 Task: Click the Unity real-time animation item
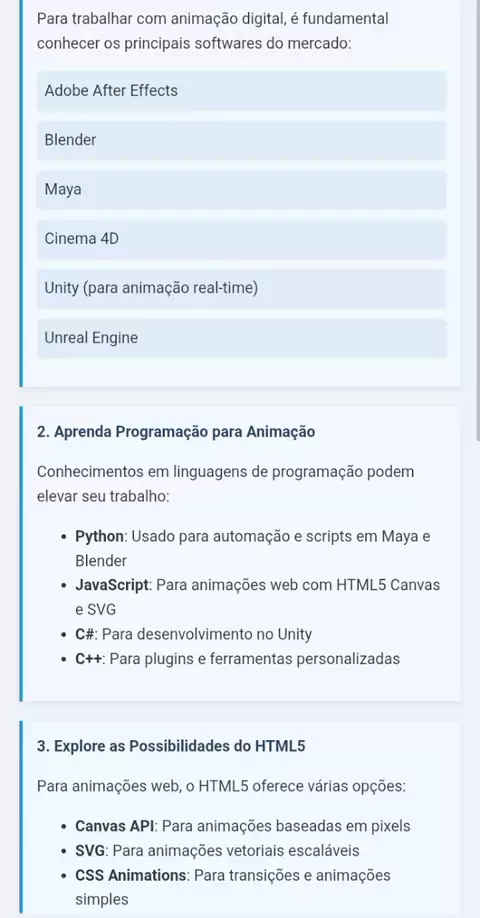pyautogui.click(x=241, y=289)
